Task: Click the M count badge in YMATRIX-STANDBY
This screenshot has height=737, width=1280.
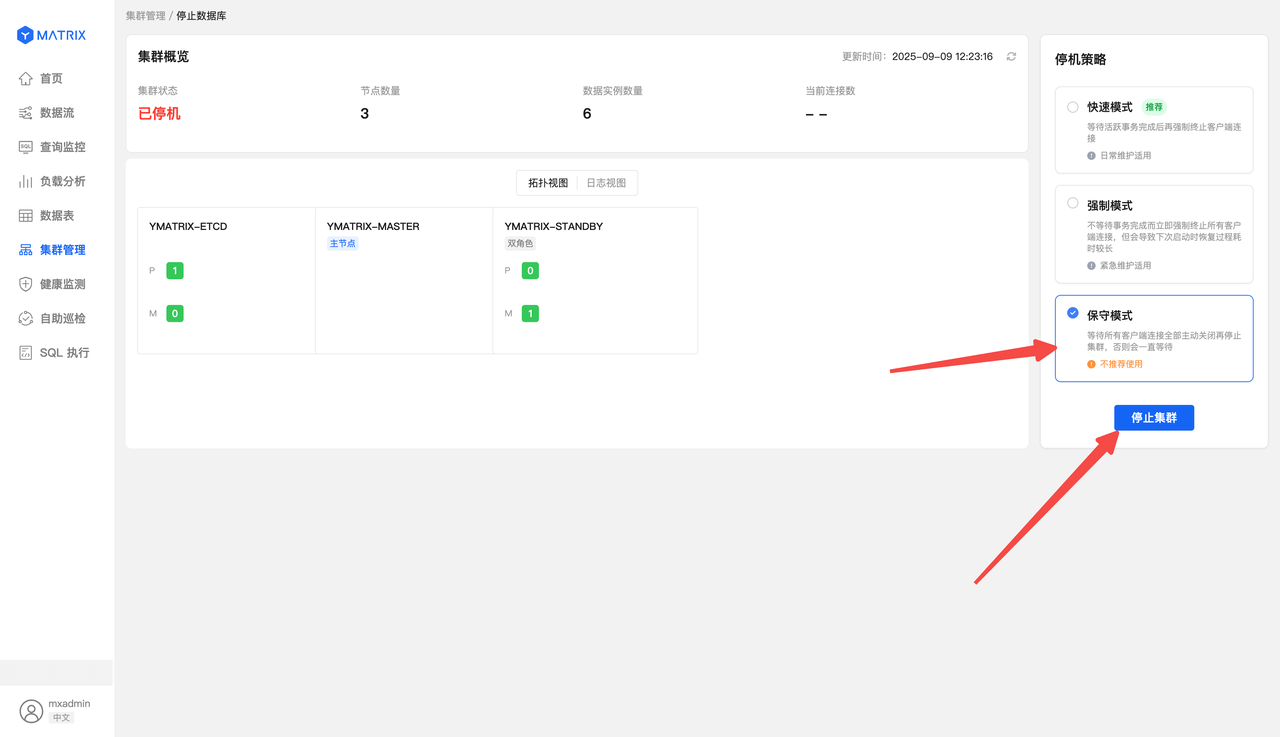Action: point(530,314)
